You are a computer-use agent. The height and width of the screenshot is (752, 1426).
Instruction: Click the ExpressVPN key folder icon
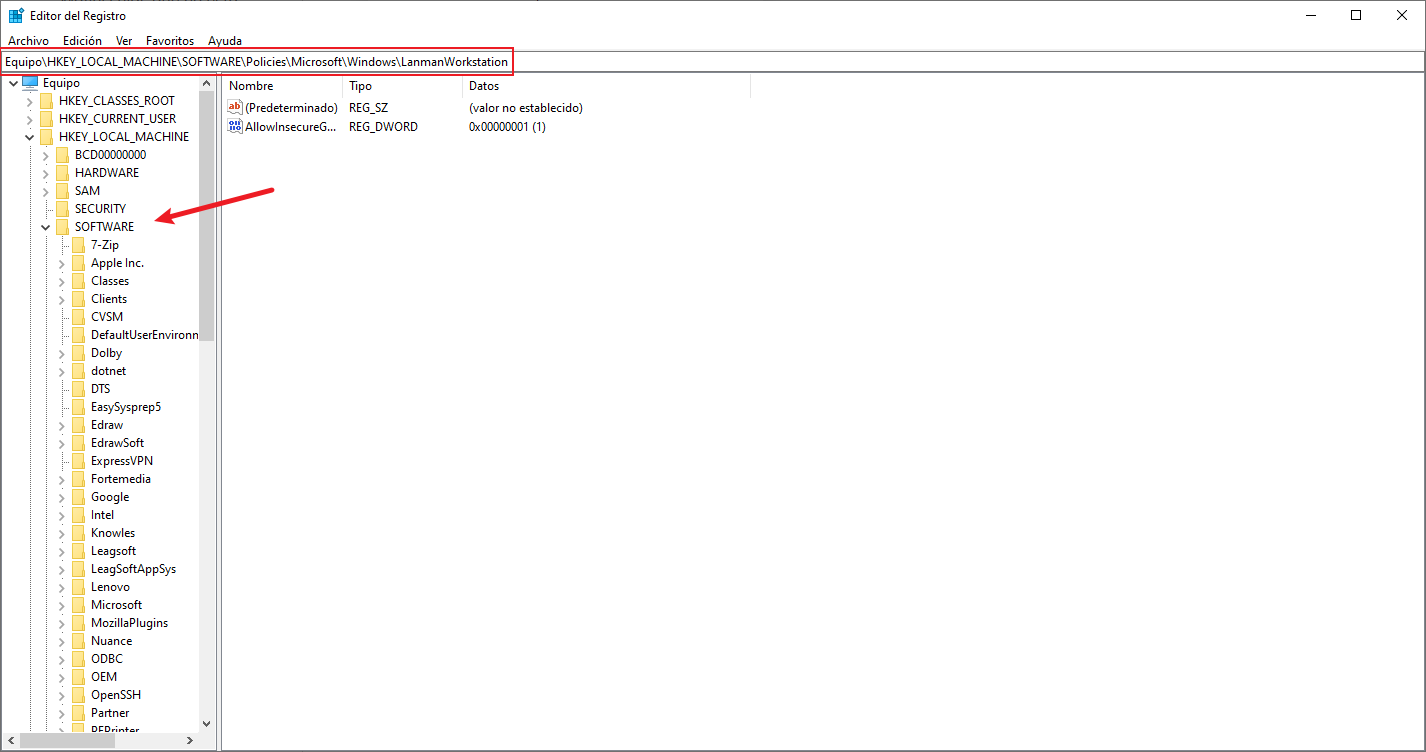(x=78, y=461)
